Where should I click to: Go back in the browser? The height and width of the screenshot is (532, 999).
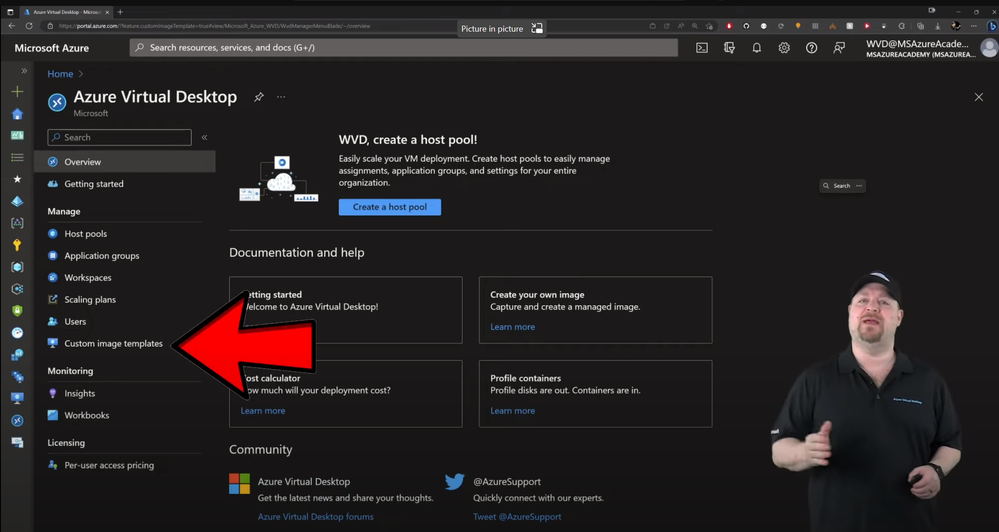tap(11, 26)
